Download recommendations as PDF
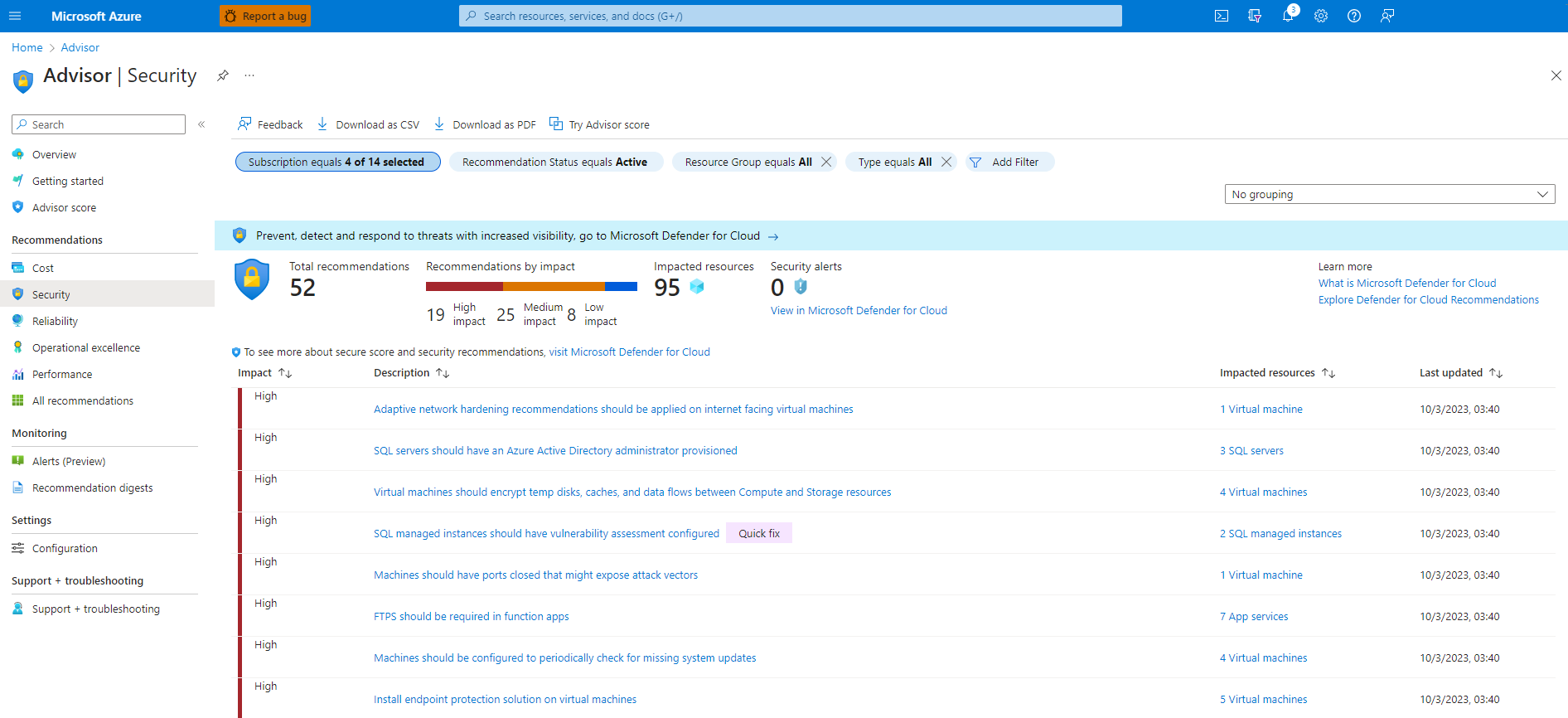The height and width of the screenshot is (718, 1568). [485, 124]
